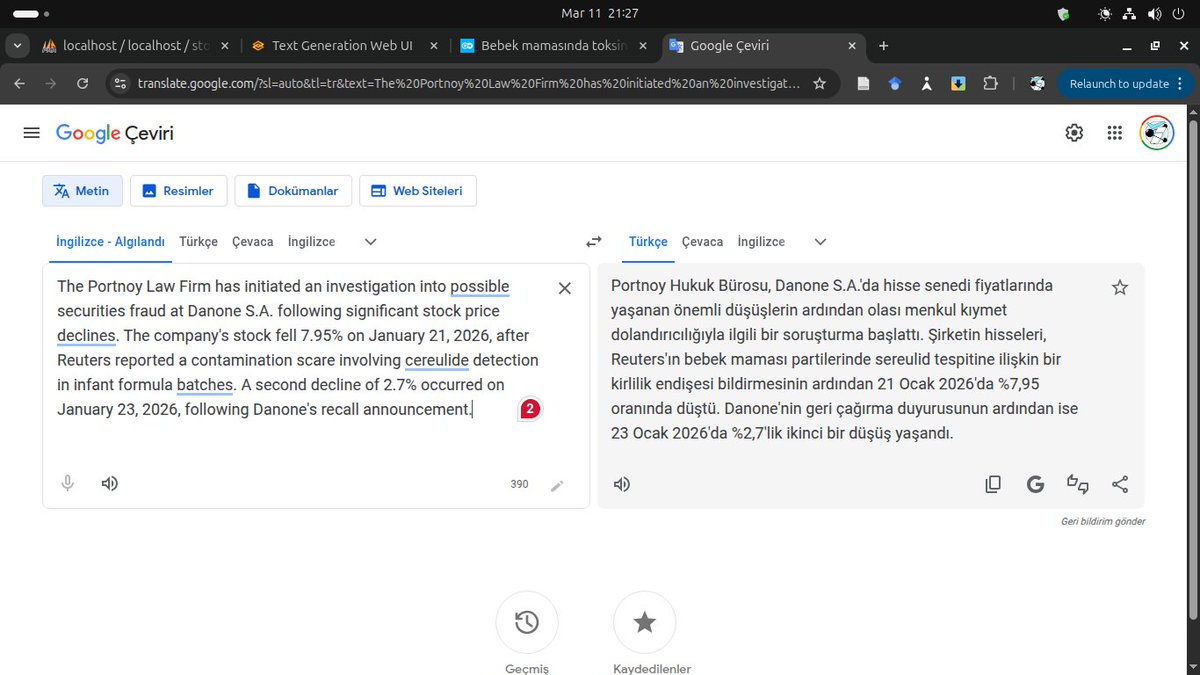This screenshot has height=675, width=1200.
Task: Open the Geçmiş history button
Action: tap(527, 622)
